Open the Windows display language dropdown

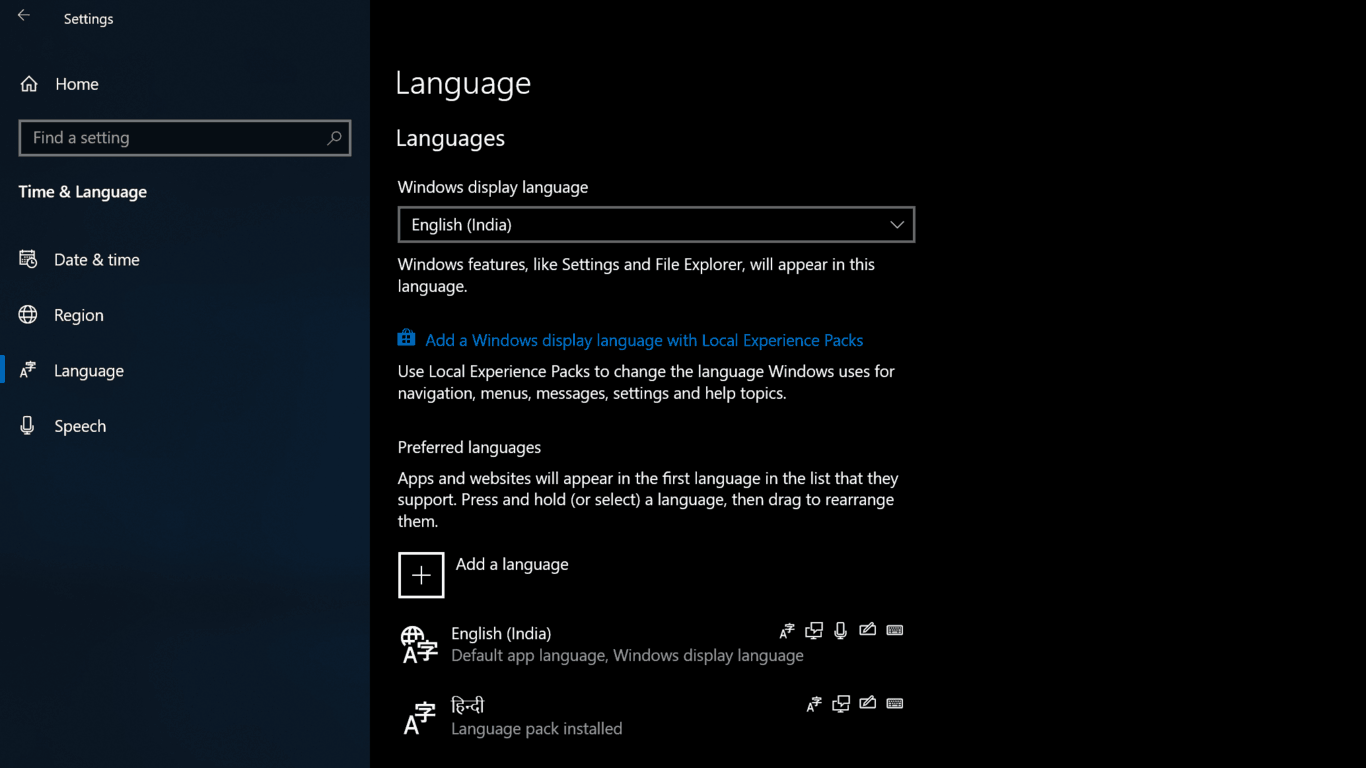pyautogui.click(x=656, y=225)
